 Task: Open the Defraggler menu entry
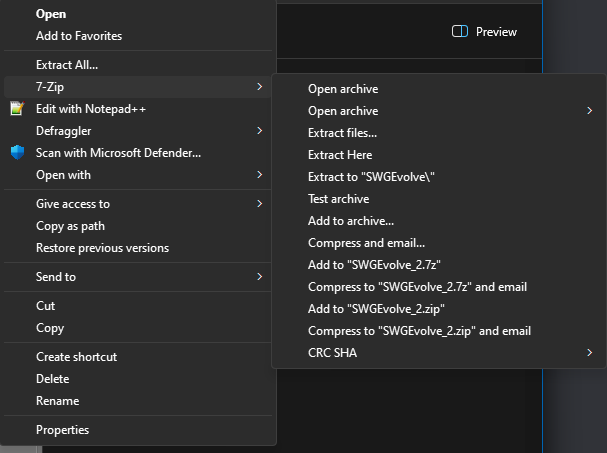138,131
